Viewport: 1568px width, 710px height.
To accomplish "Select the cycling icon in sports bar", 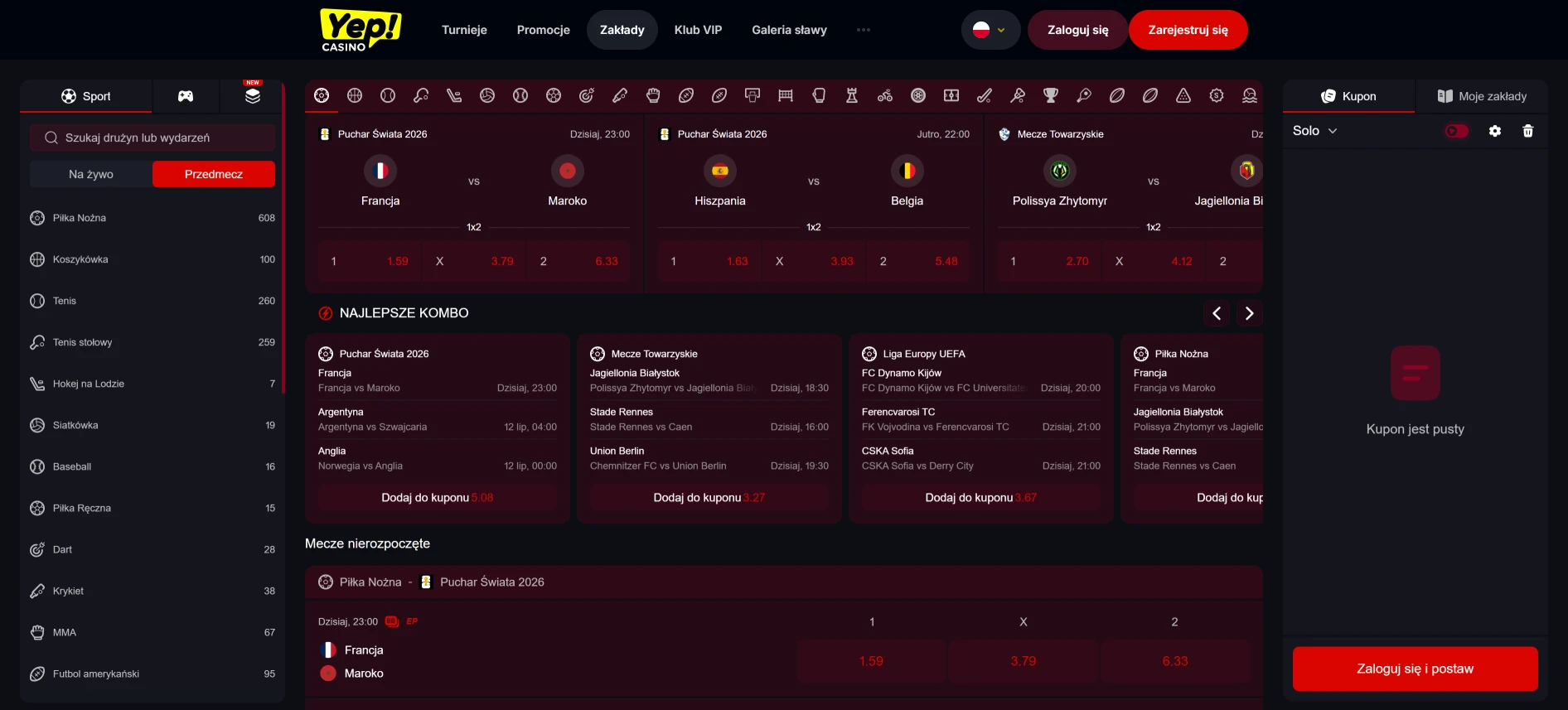I will (x=885, y=95).
